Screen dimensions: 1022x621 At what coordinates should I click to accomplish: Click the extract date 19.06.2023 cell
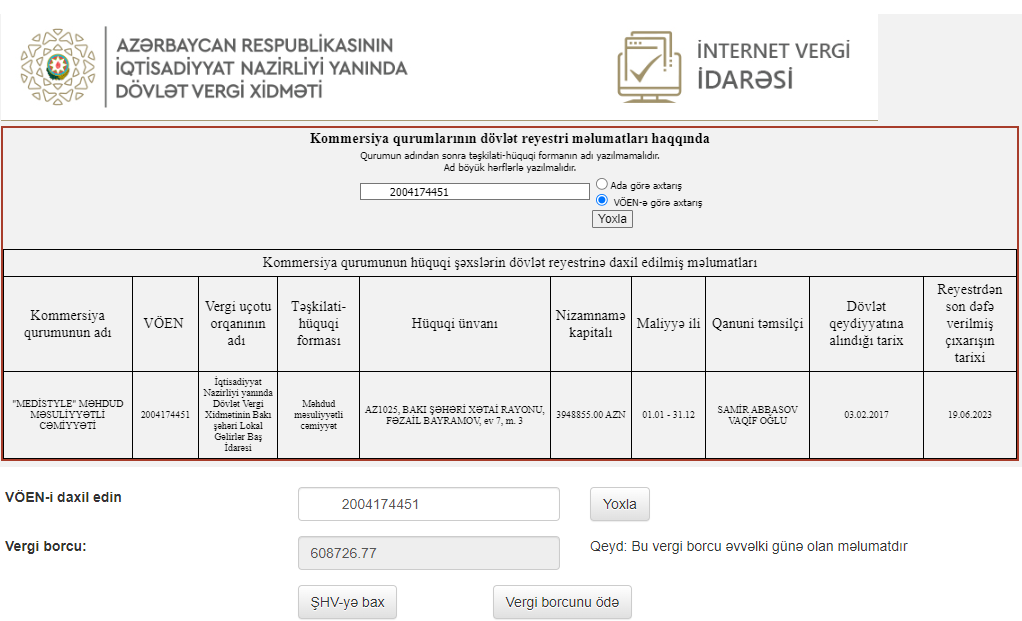(970, 414)
